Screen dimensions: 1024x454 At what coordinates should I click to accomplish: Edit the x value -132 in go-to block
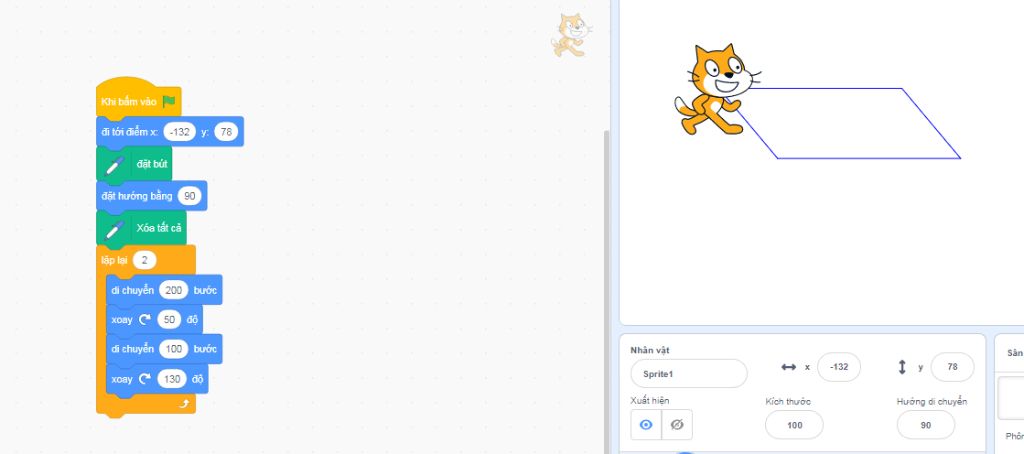[x=180, y=132]
